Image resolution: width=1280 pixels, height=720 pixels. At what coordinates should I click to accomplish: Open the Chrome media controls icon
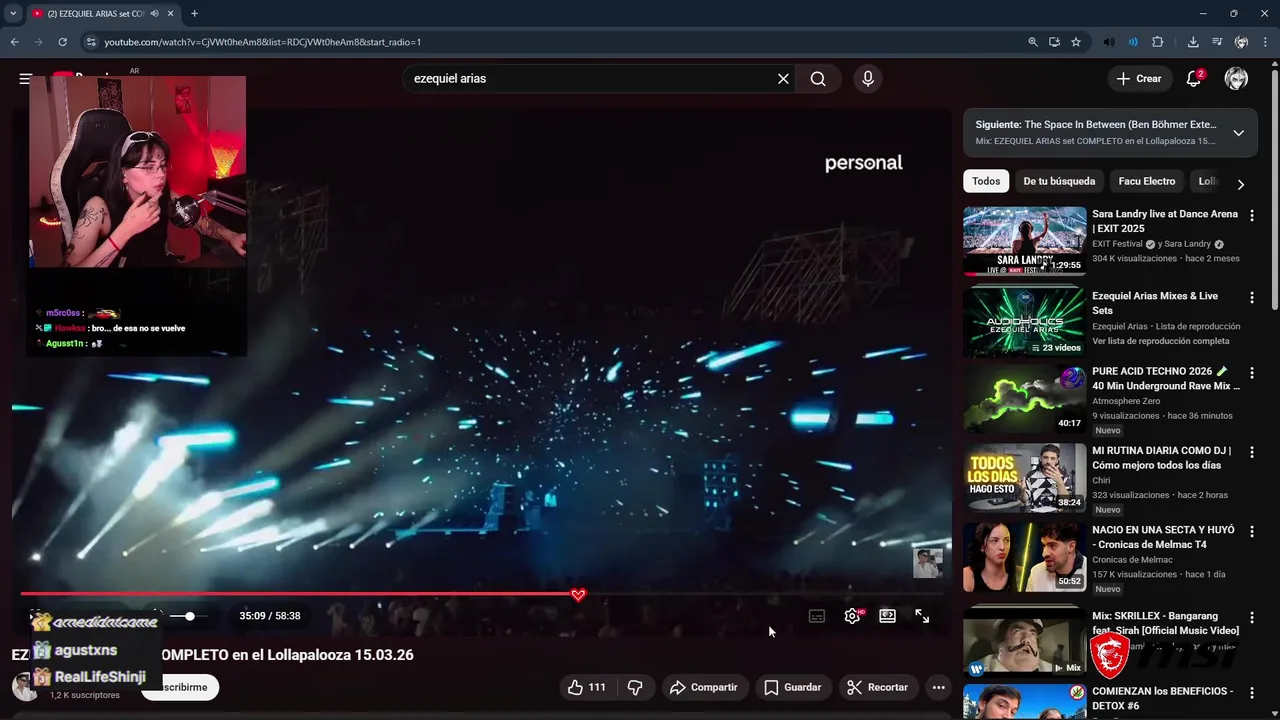pyautogui.click(x=1217, y=42)
